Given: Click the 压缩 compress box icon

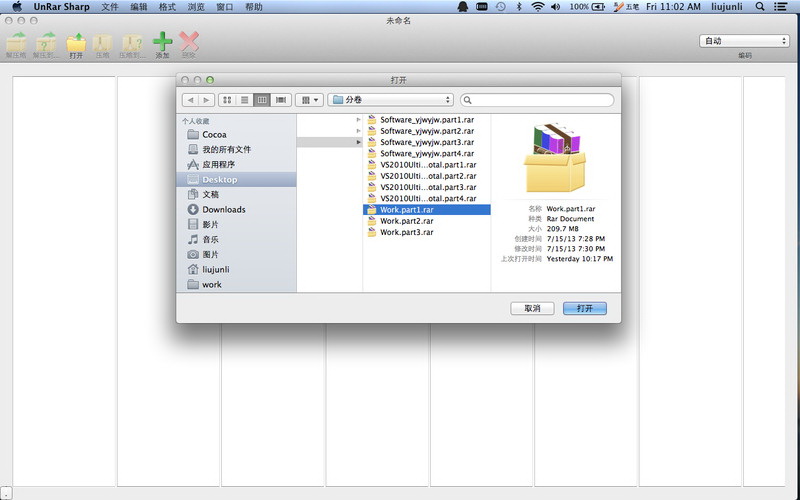Looking at the screenshot, I should coord(103,43).
